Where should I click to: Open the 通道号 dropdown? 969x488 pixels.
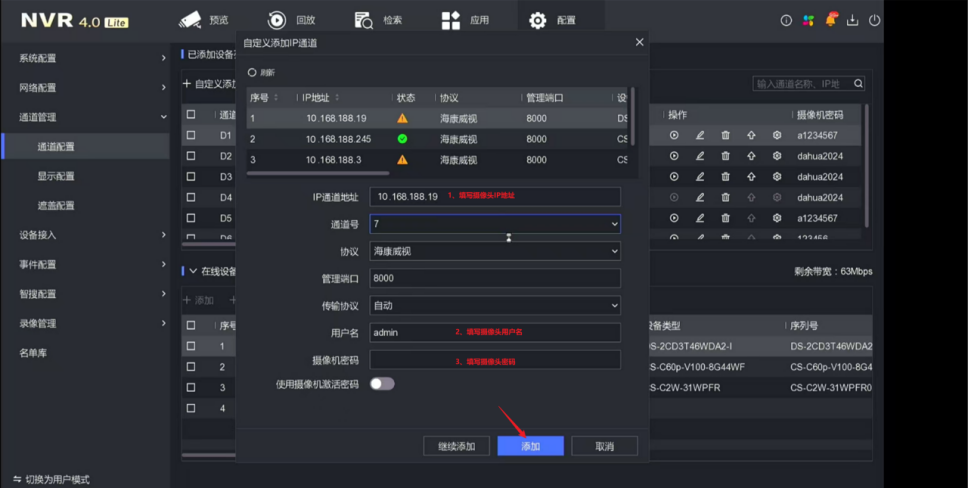click(495, 225)
